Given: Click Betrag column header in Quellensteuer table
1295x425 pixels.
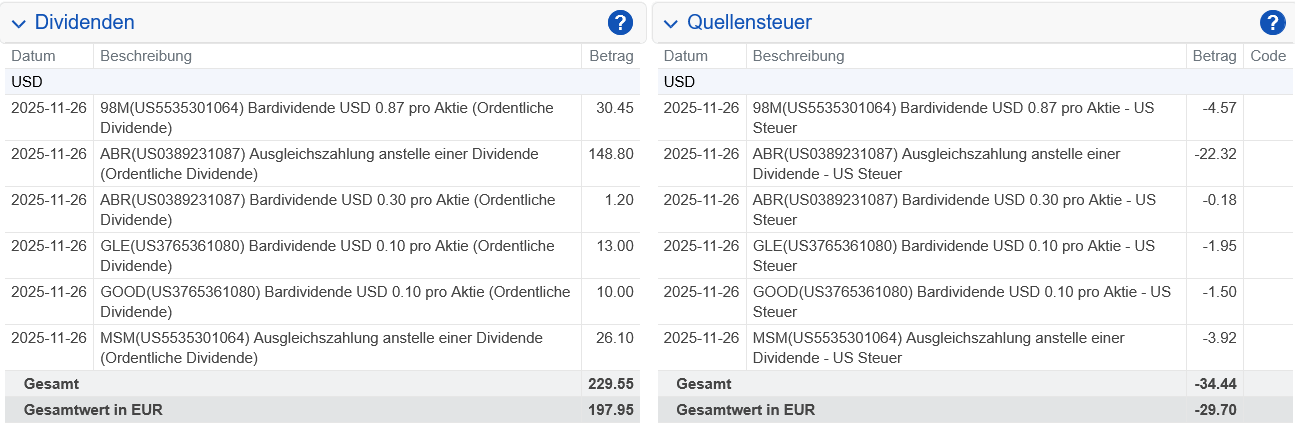Looking at the screenshot, I should pyautogui.click(x=1214, y=56).
